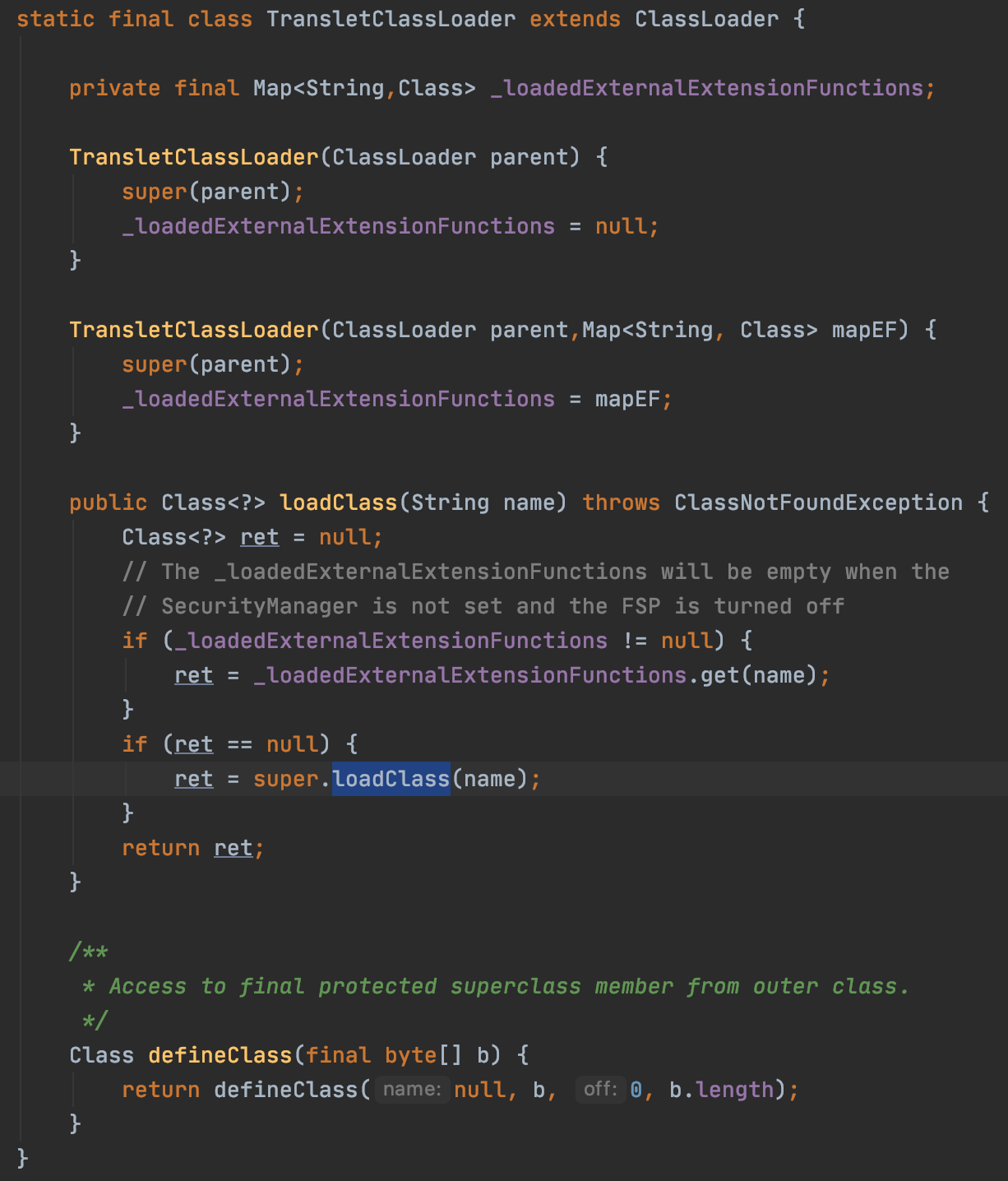
Task: Click the super keyword before .loadClass
Action: (x=285, y=779)
